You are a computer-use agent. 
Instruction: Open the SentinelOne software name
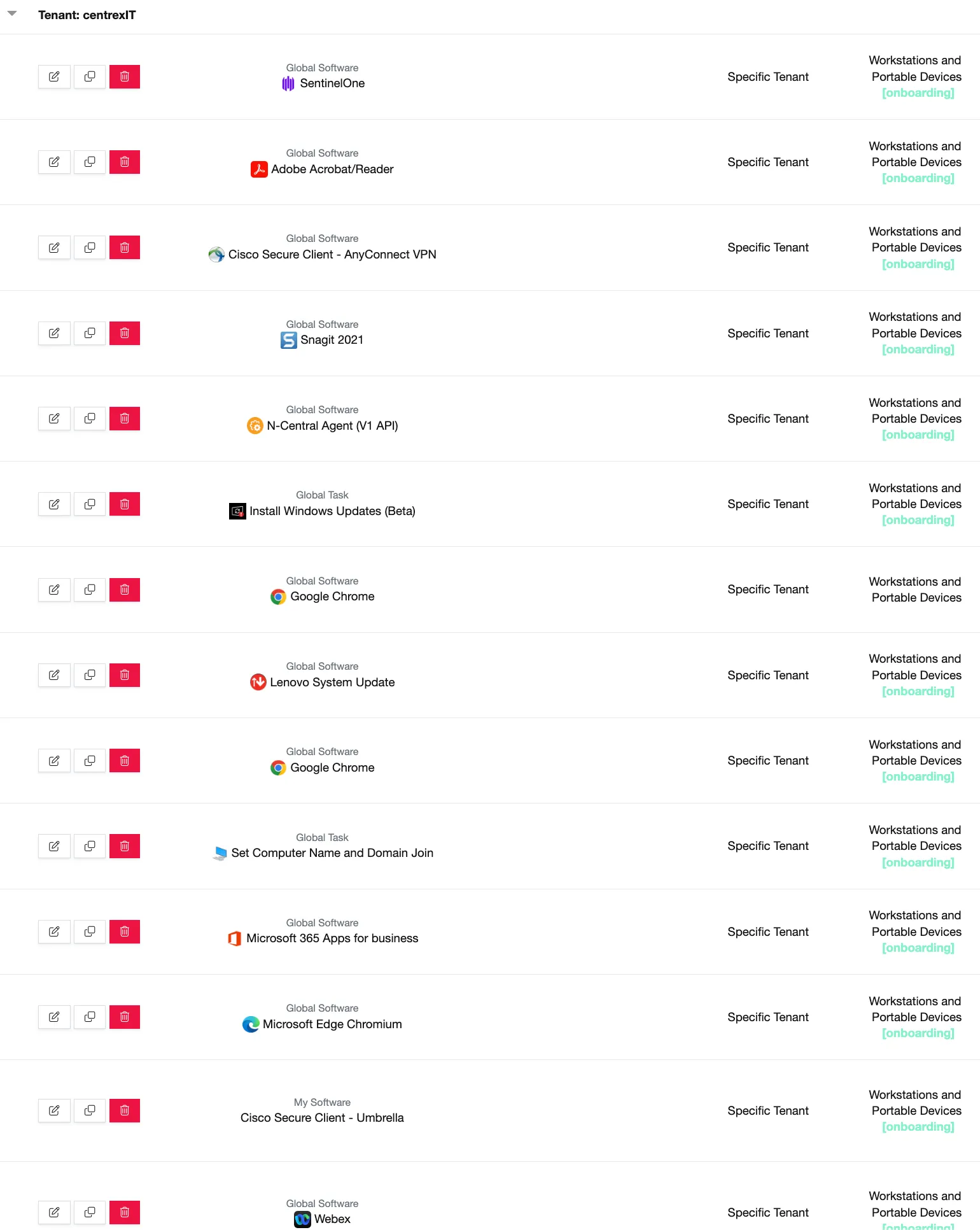pos(332,83)
